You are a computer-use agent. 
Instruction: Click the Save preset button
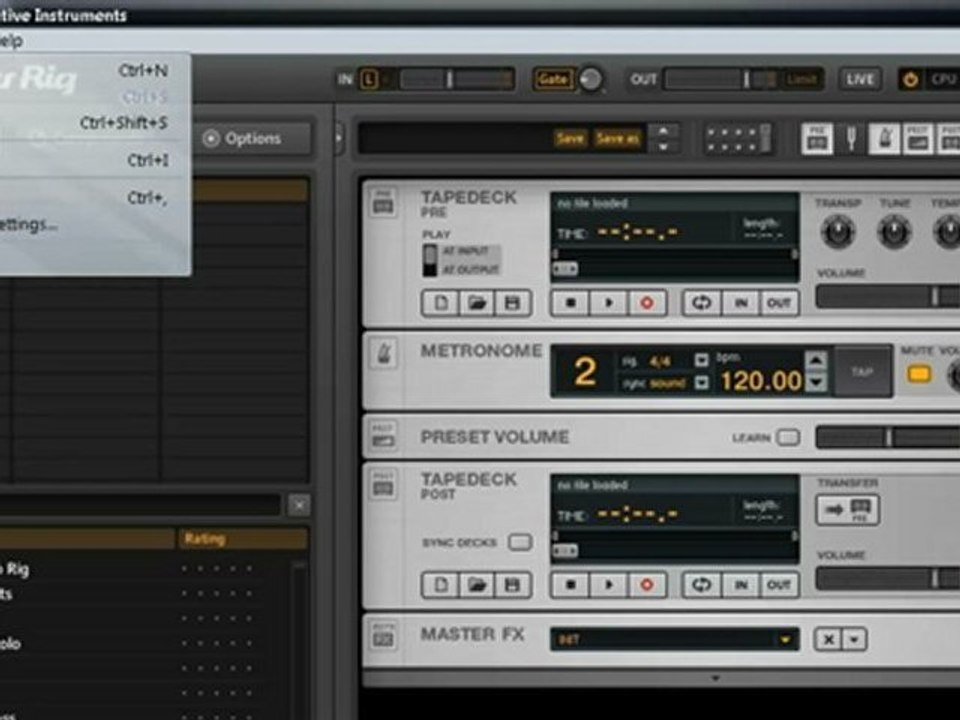(569, 139)
